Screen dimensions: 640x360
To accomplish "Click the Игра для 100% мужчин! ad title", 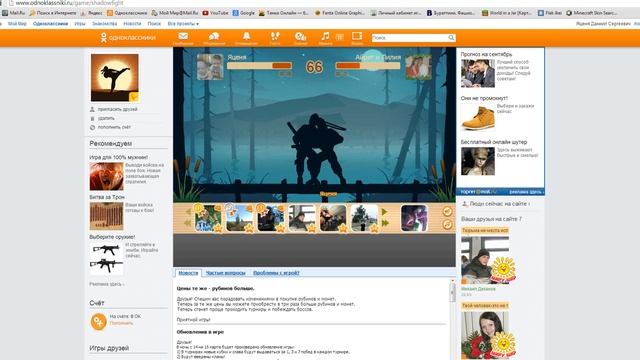I will [118, 157].
